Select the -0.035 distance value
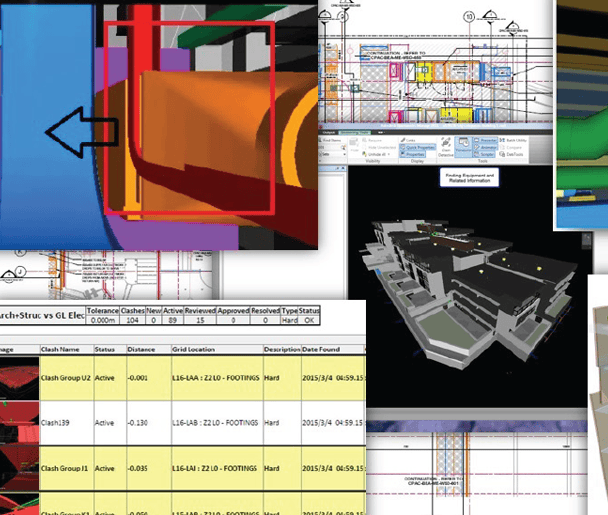 [138, 468]
